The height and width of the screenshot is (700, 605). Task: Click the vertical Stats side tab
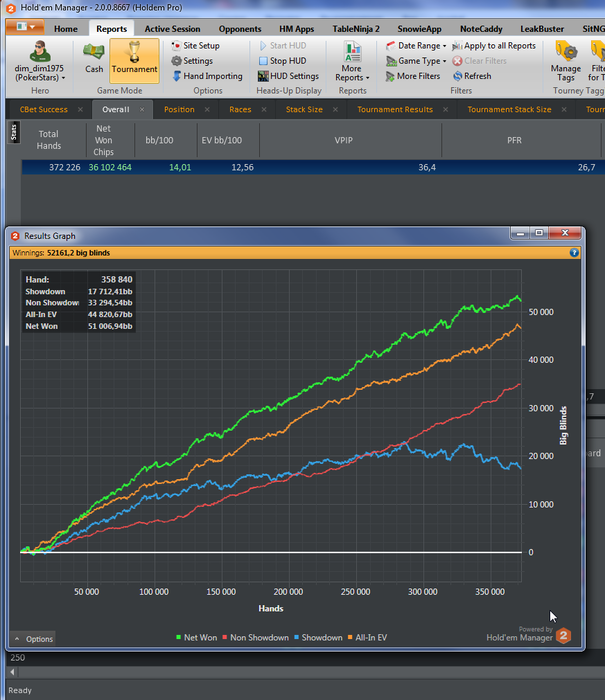coord(14,132)
